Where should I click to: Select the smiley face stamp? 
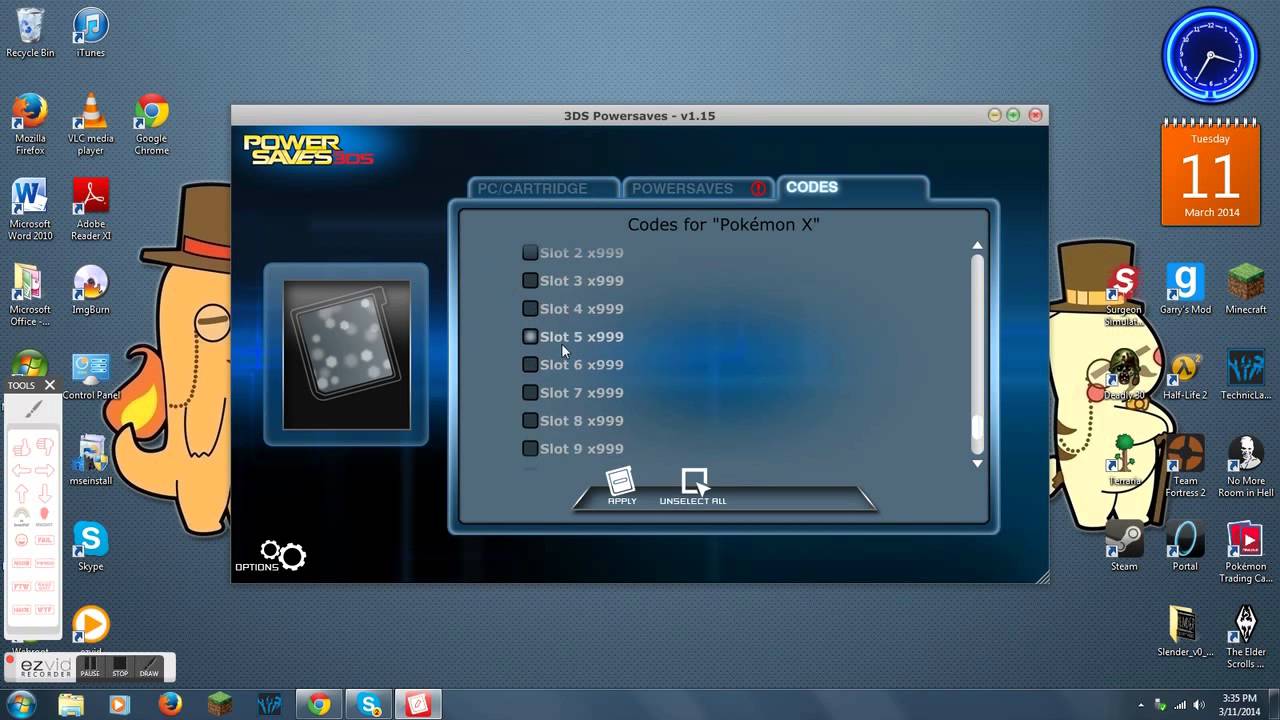(x=21, y=540)
